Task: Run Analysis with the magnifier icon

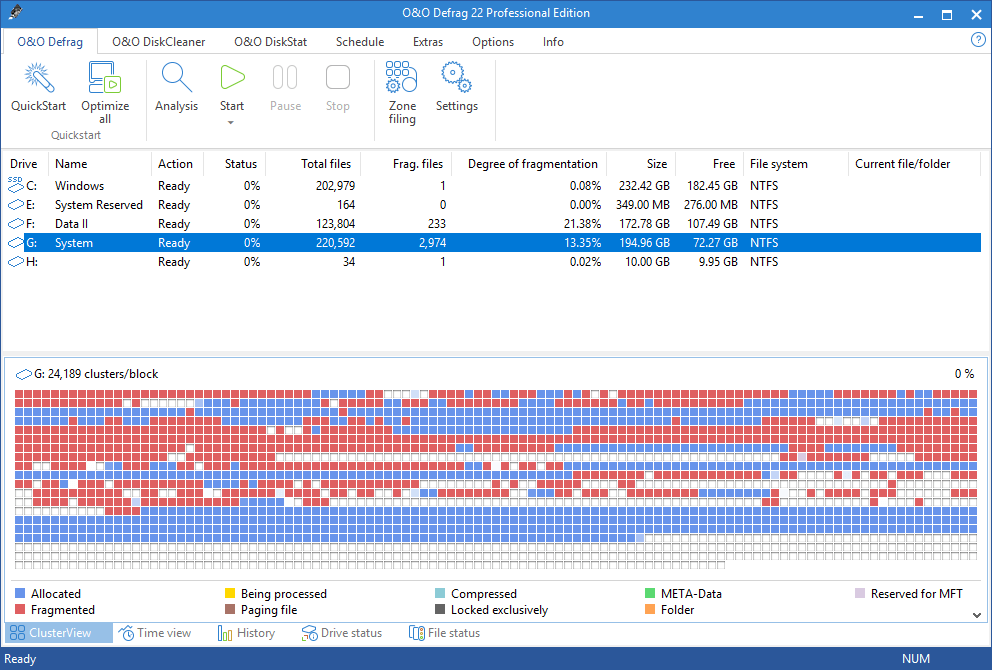Action: coord(176,79)
